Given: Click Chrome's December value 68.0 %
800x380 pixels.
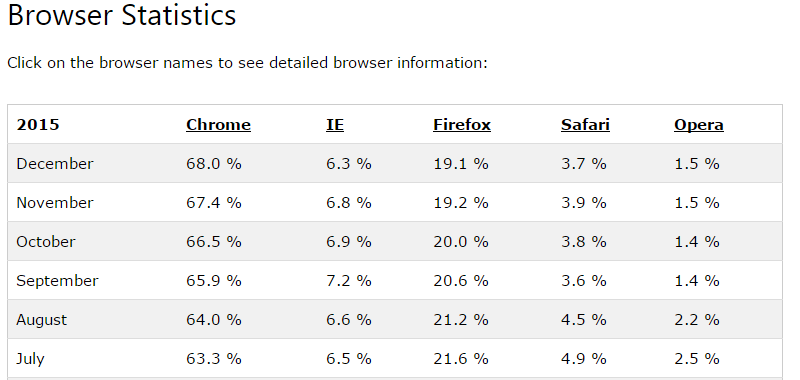Looking at the screenshot, I should 214,164.
